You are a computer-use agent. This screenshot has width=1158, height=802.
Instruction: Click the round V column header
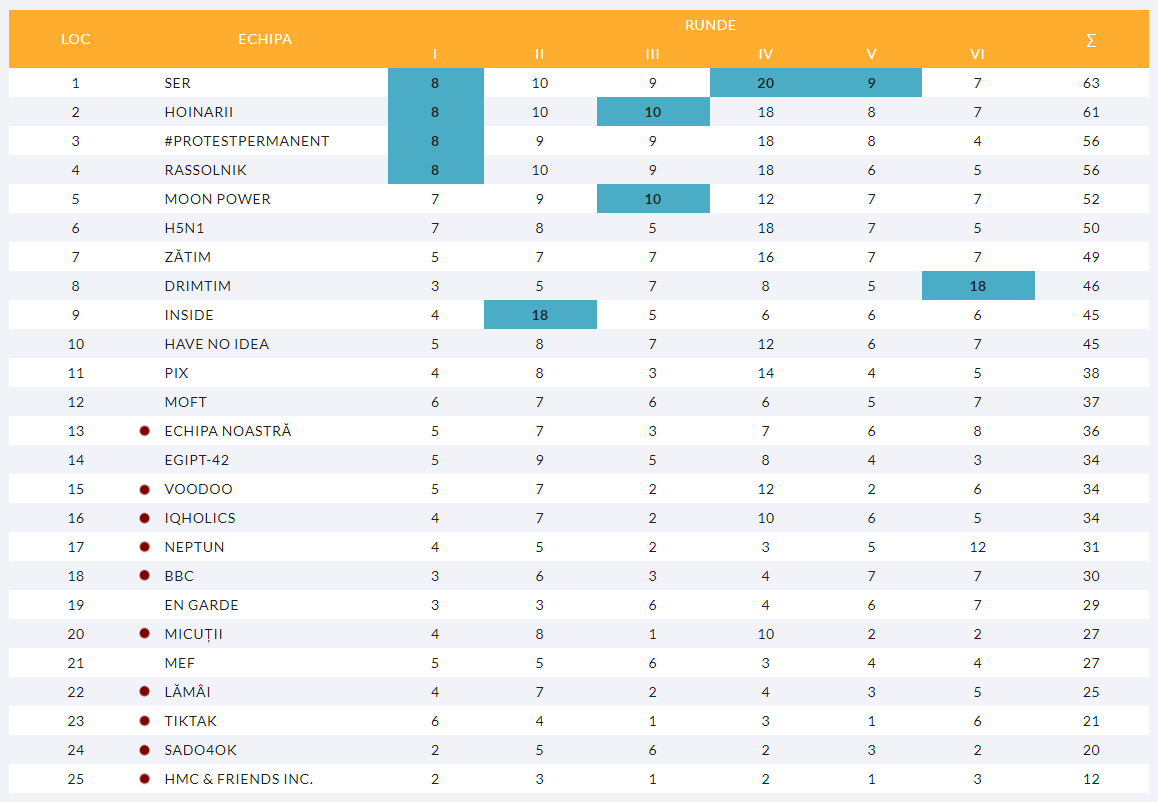[871, 54]
